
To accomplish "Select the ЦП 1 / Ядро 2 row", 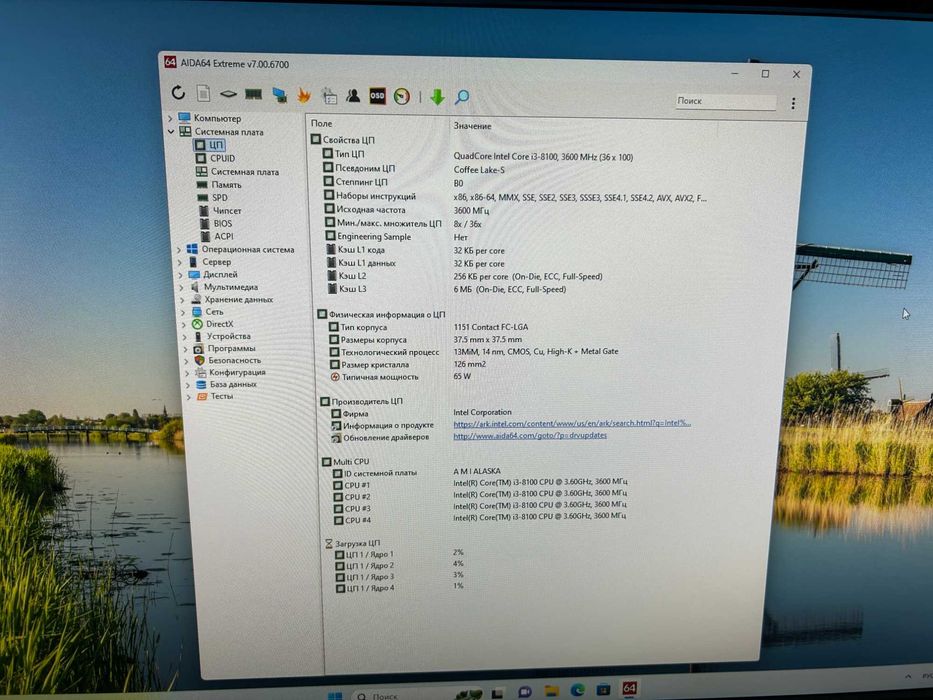I will (x=399, y=564).
